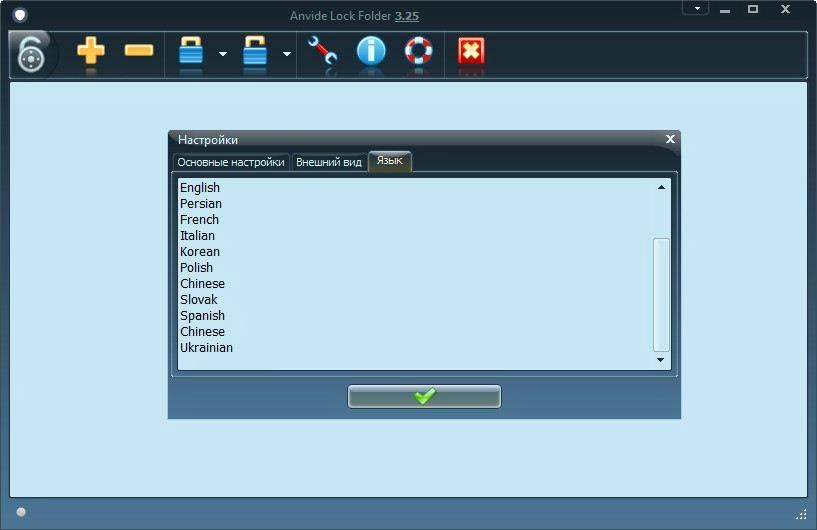Expand the dropdown arrow beside the lock icon

(223, 54)
